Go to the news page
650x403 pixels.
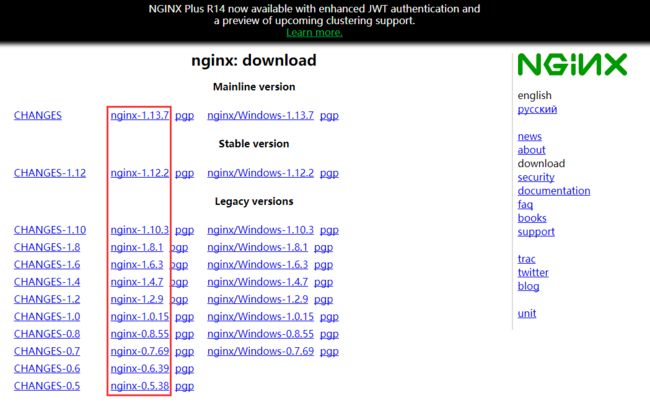(529, 136)
